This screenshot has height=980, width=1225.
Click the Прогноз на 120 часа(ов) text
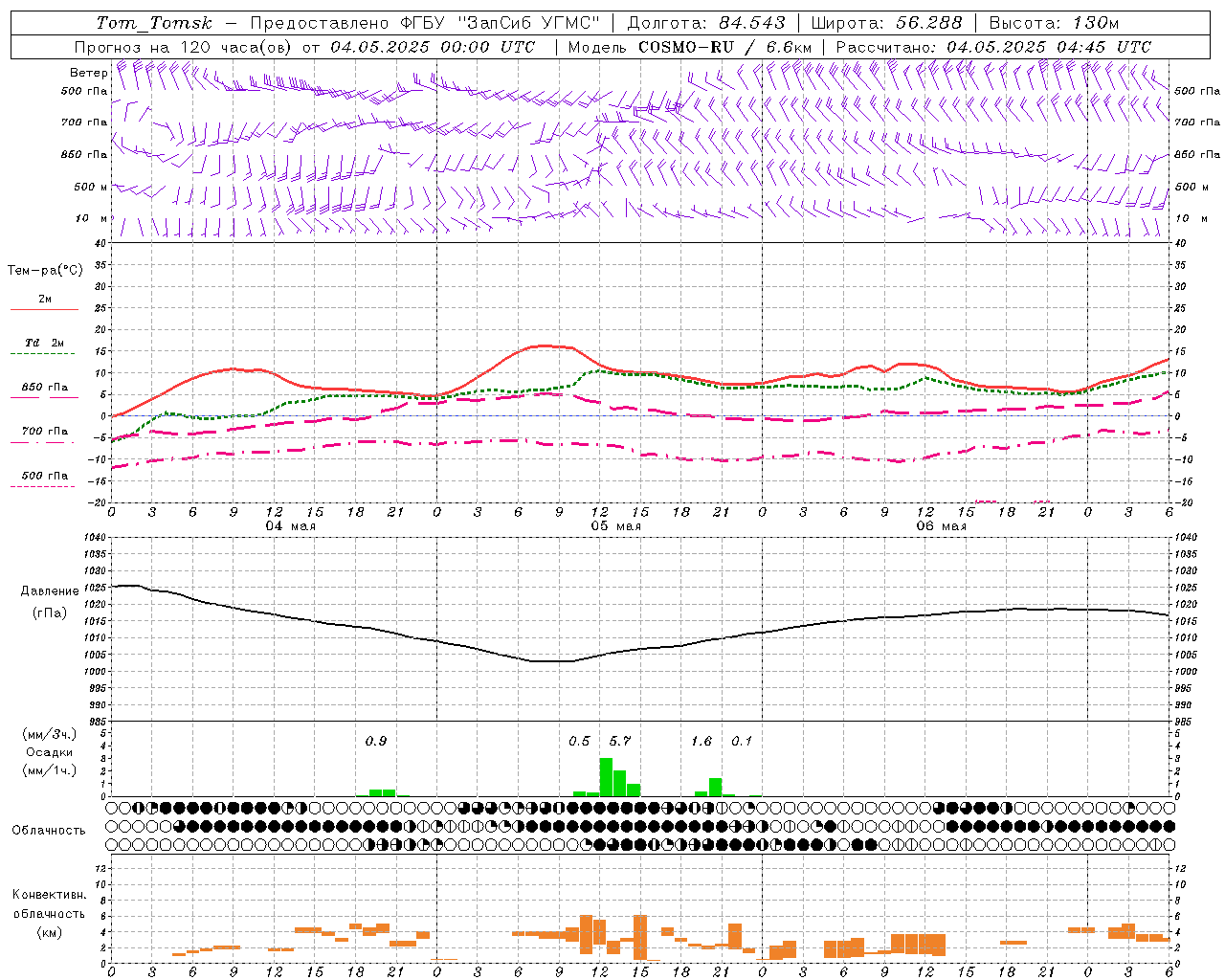coord(184,47)
